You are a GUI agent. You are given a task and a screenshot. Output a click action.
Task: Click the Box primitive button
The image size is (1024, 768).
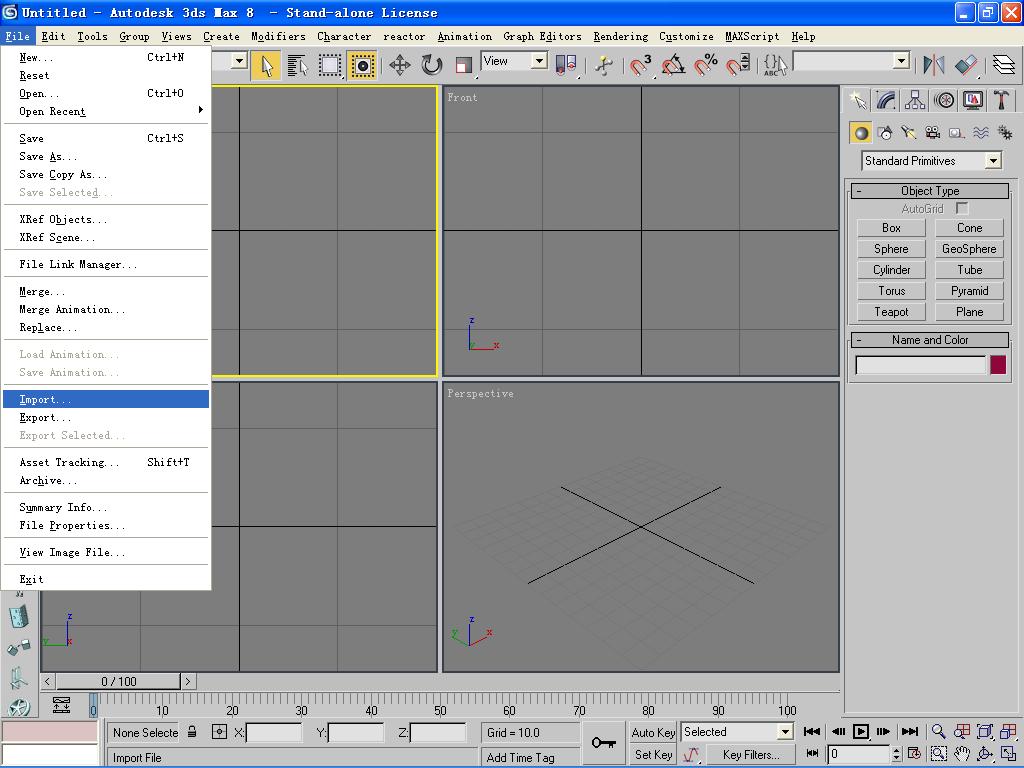[891, 228]
